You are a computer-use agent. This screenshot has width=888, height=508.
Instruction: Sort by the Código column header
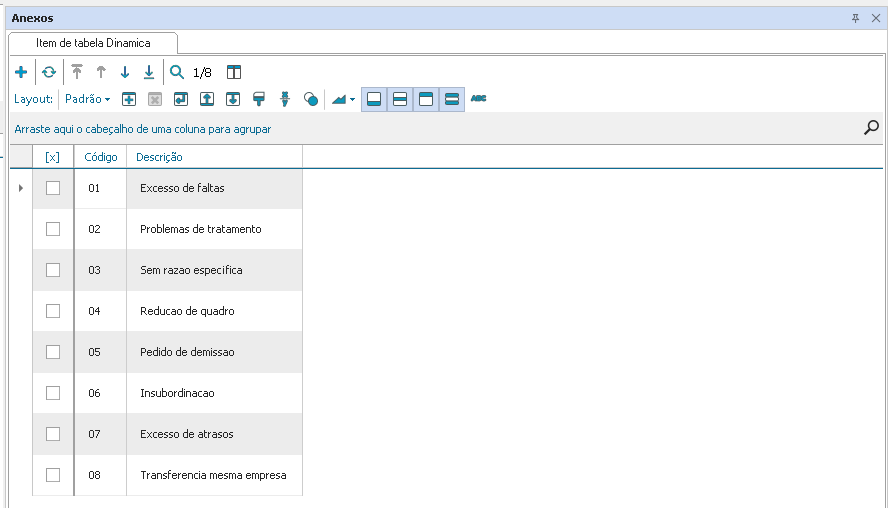(x=101, y=157)
